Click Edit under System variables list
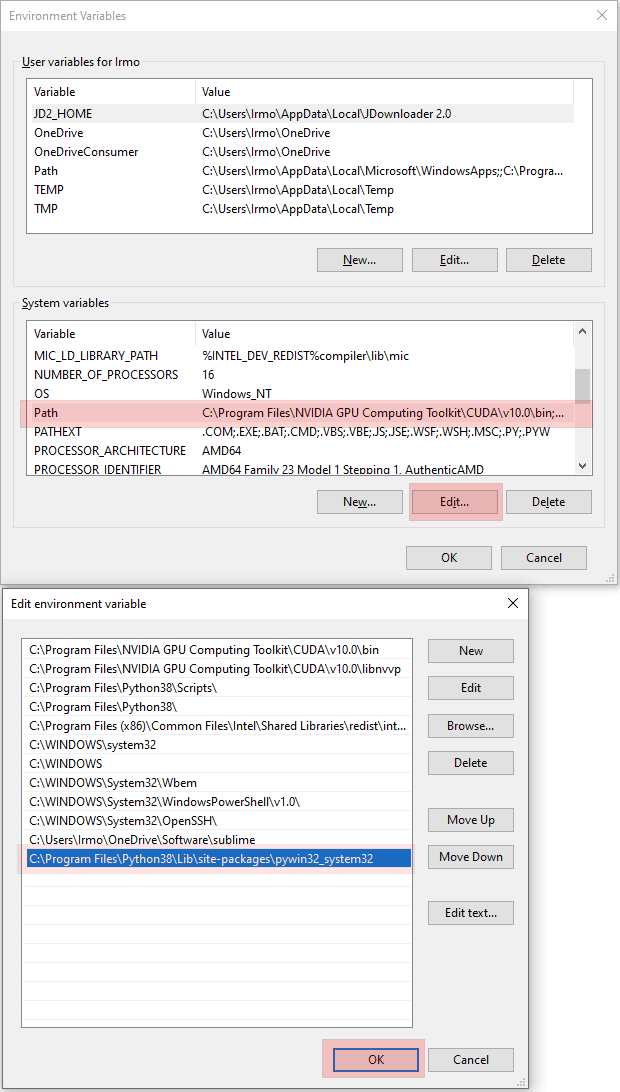 [x=454, y=501]
